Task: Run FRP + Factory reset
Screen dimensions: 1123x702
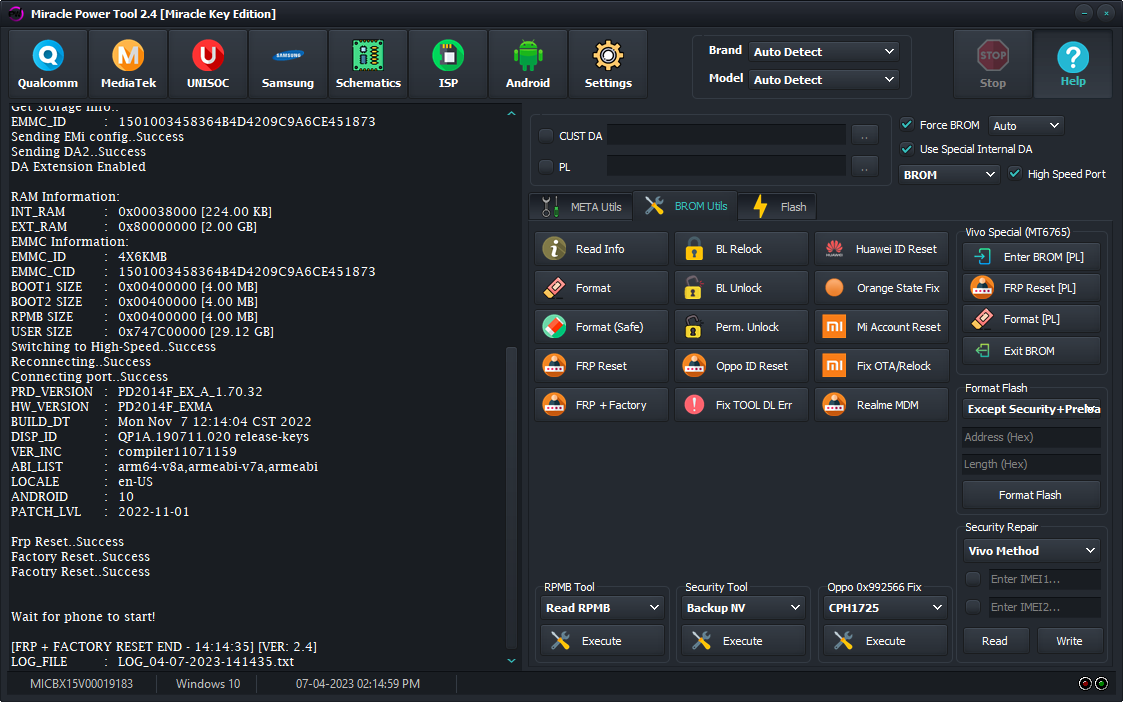Action: 602,405
